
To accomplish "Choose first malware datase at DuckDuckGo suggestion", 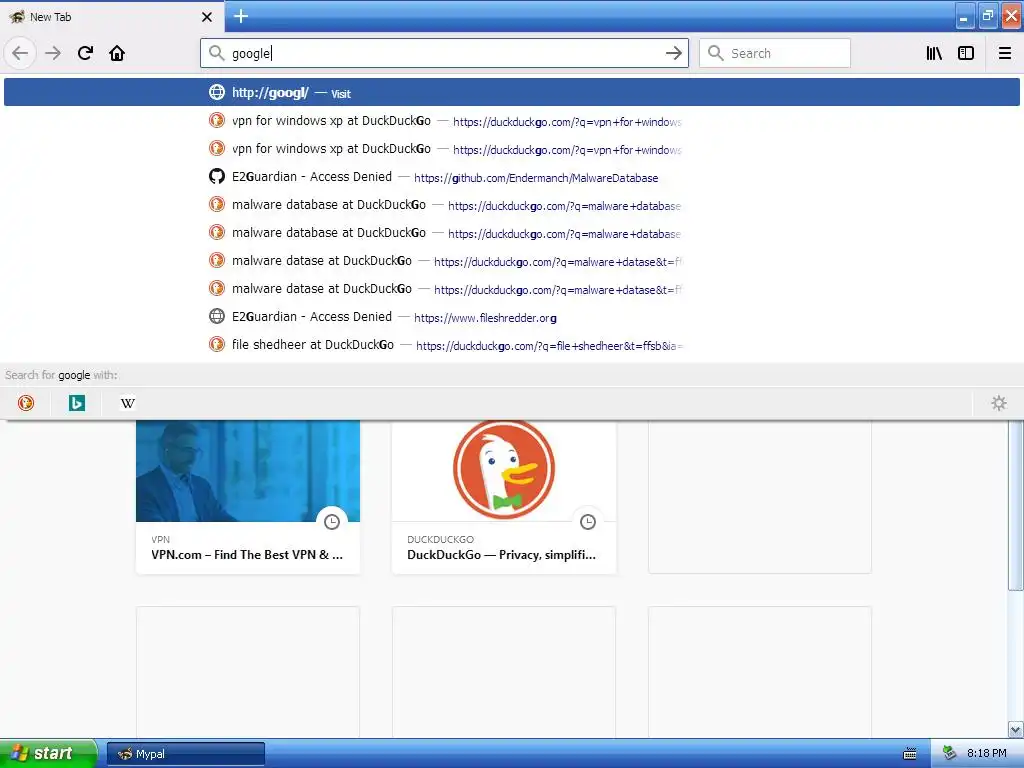I will coord(511,261).
